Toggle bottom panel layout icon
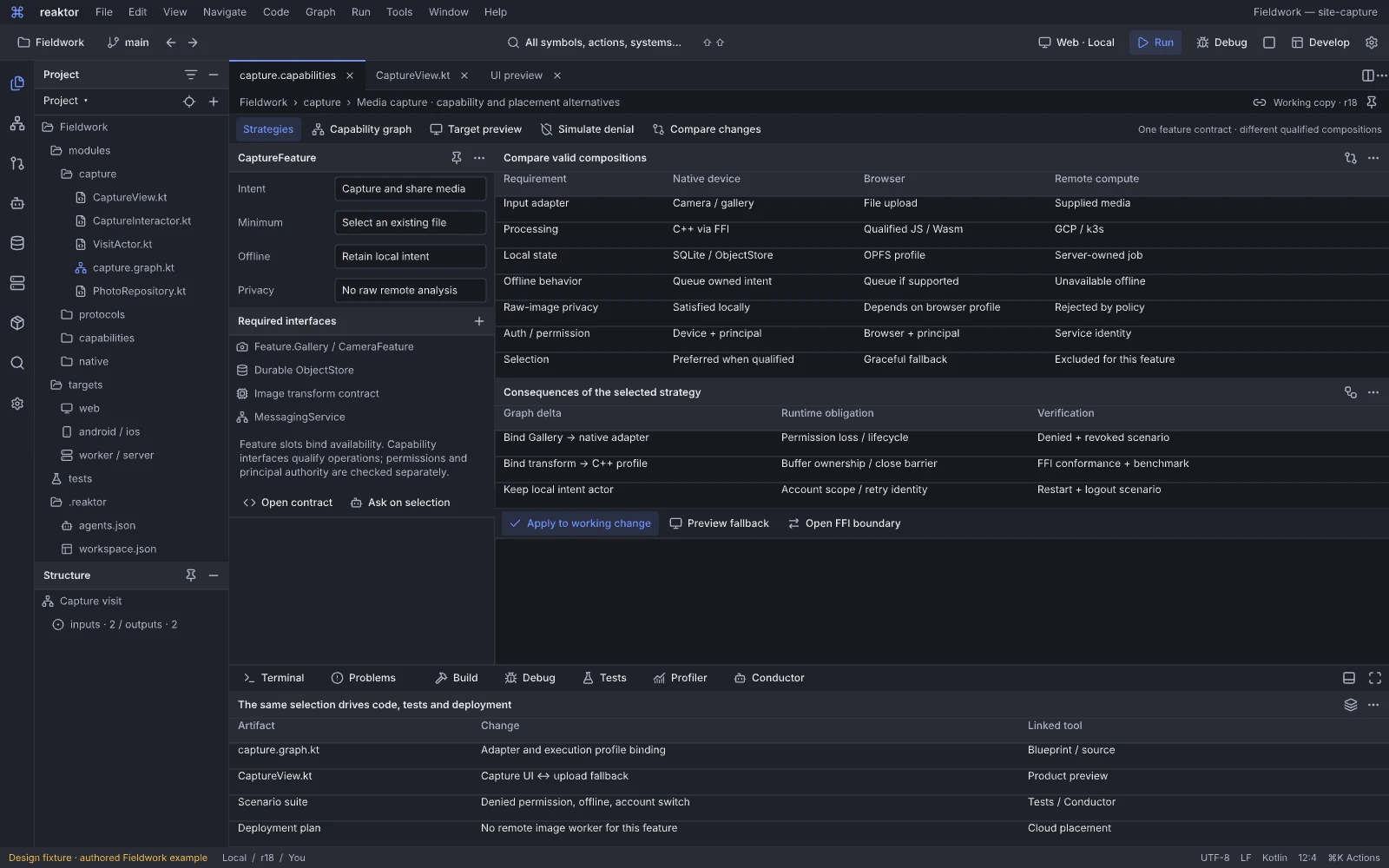 click(1349, 678)
